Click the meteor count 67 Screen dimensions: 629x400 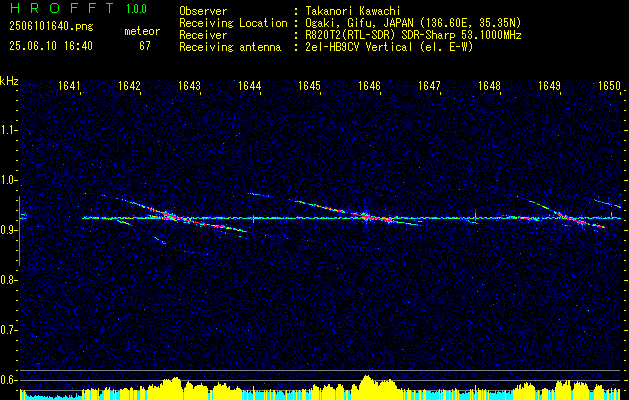tap(145, 46)
